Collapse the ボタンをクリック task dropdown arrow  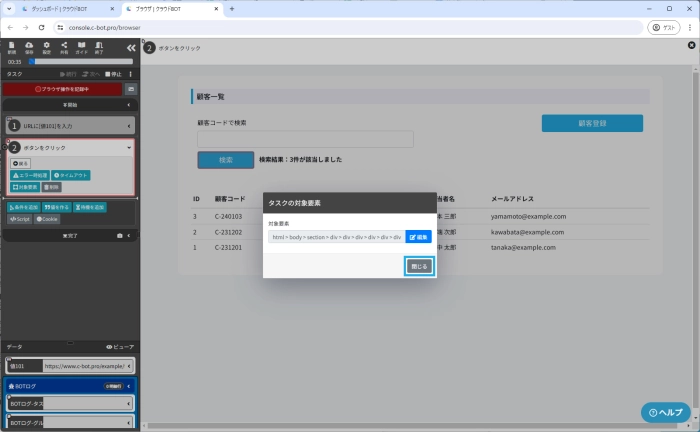point(129,147)
